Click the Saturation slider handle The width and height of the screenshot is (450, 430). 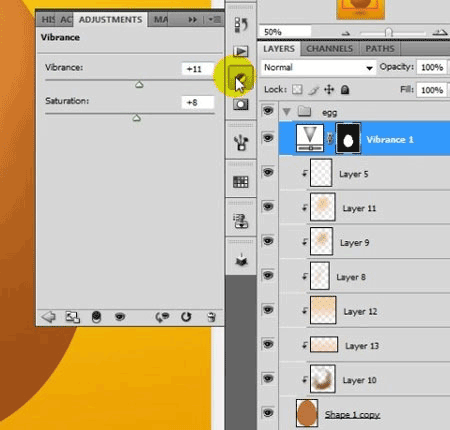136,118
